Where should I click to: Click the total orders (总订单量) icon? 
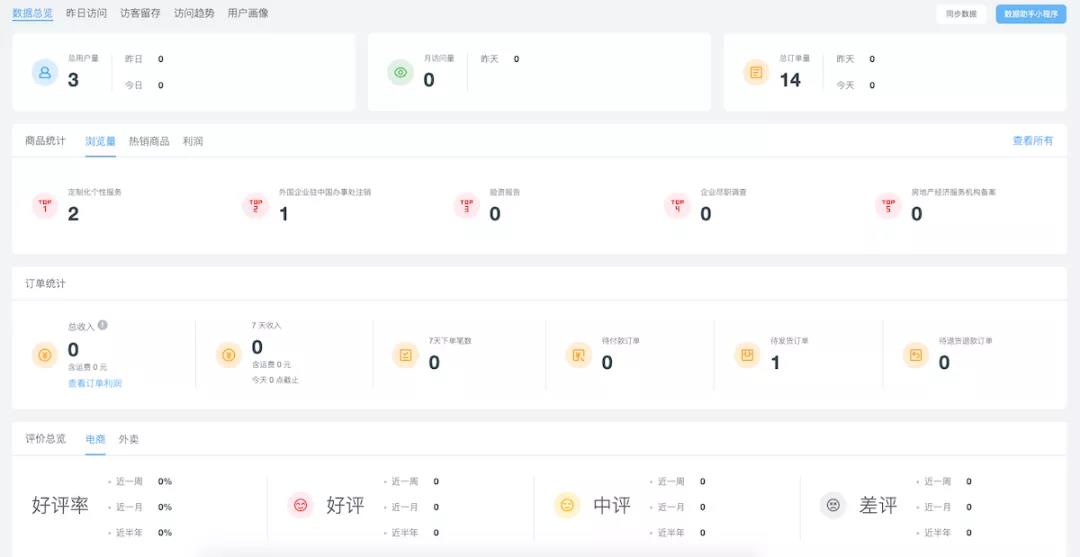[757, 72]
